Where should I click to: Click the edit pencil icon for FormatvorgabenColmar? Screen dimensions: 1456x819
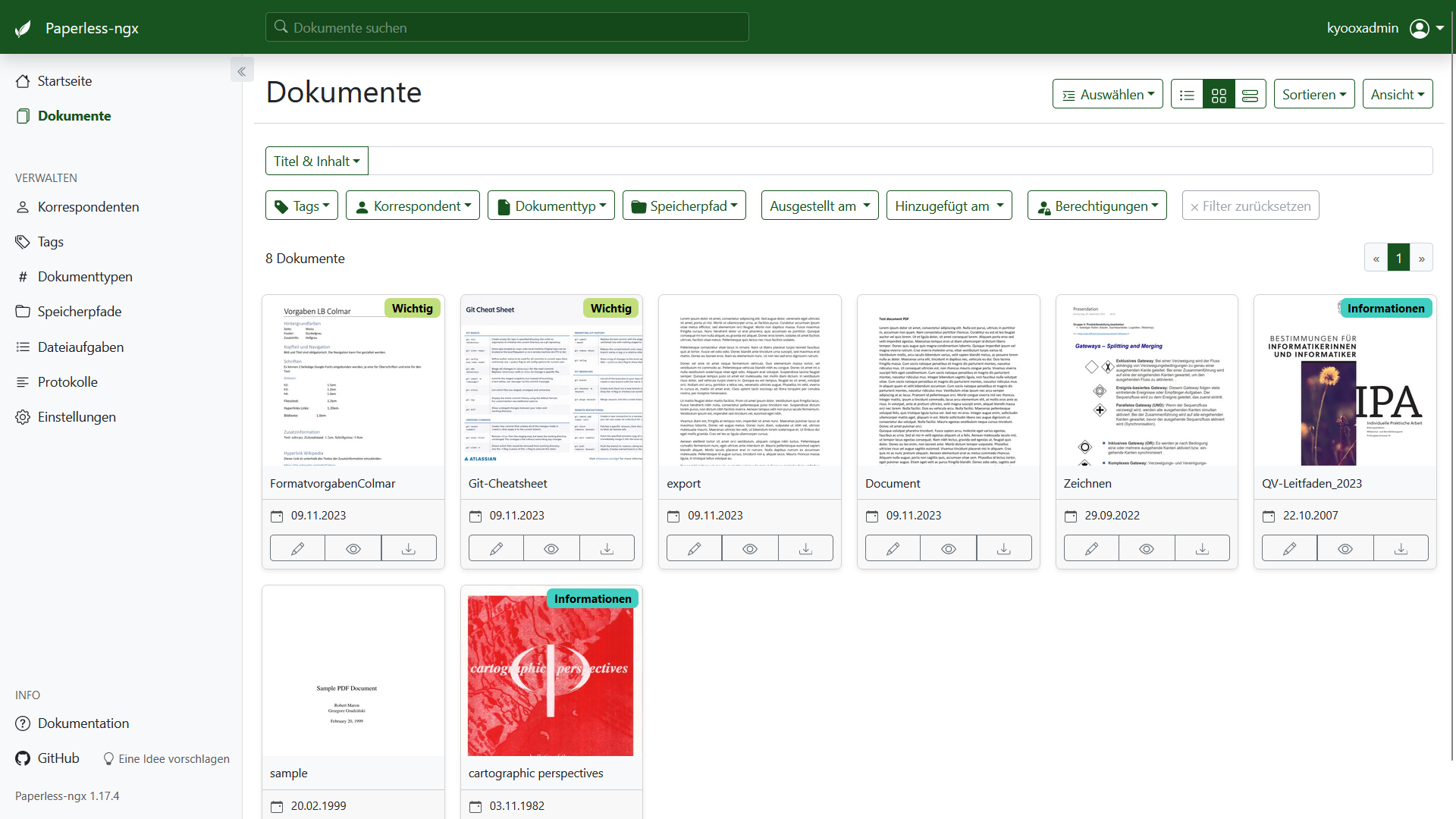pos(297,548)
